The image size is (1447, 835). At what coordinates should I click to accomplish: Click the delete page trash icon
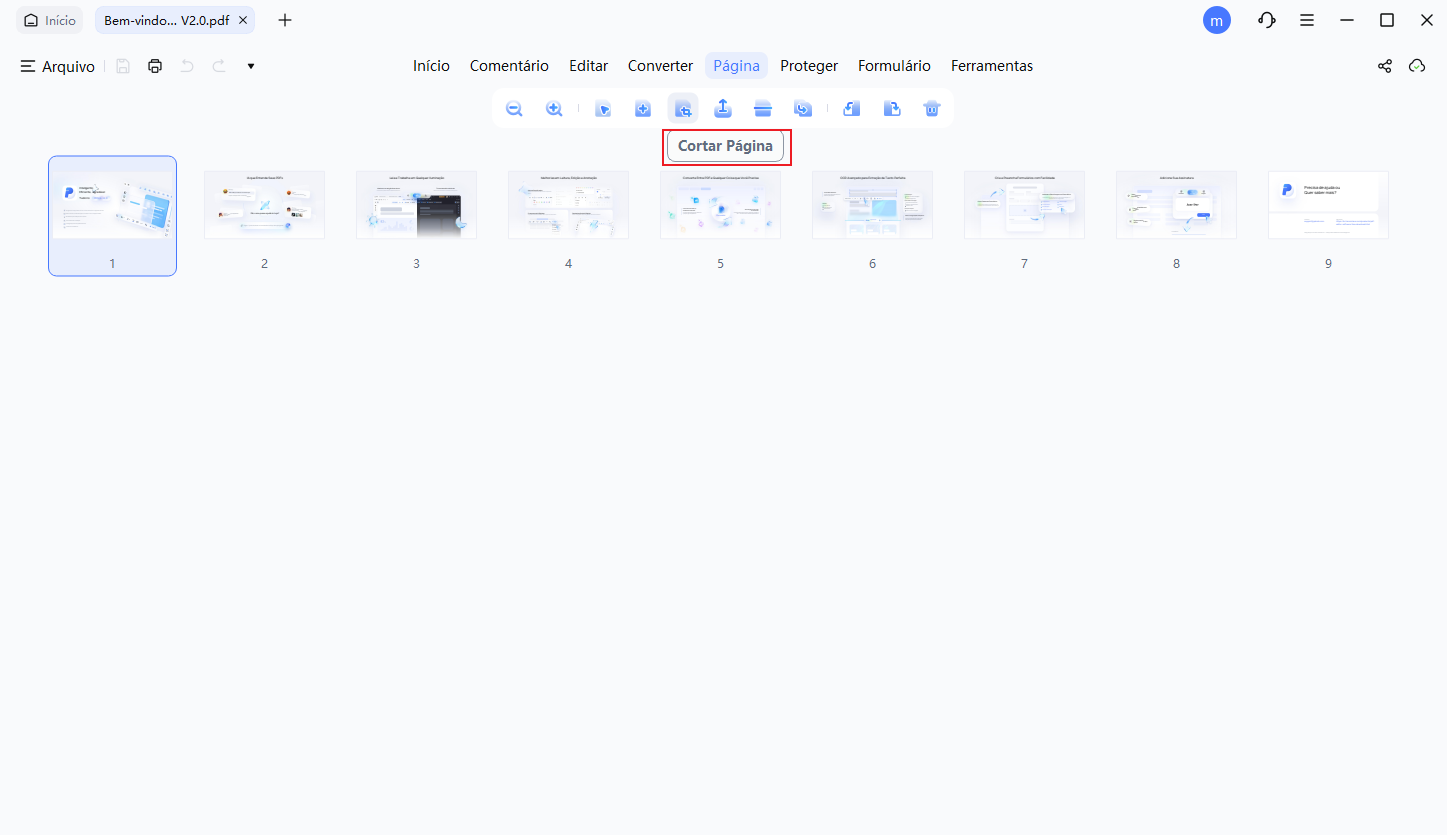click(931, 108)
